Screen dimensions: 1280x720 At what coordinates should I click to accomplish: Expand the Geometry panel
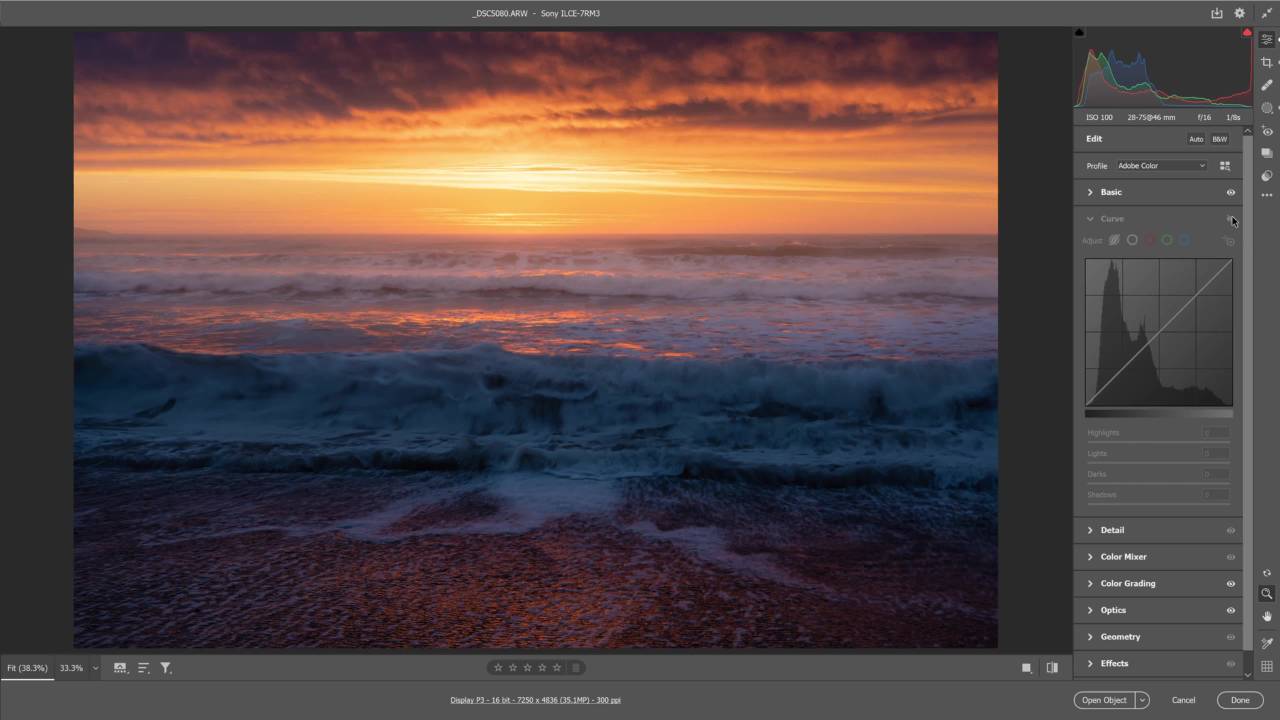[1120, 637]
